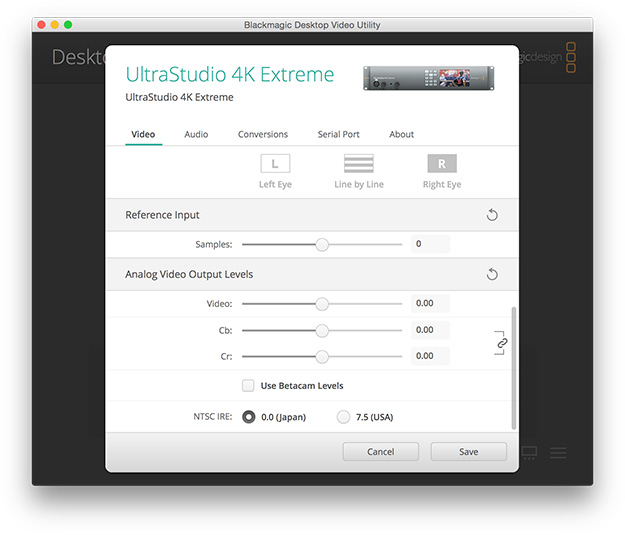Choose 7.5 (USA) NTSC IRE option
Image resolution: width=625 pixels, height=535 pixels.
tap(344, 417)
